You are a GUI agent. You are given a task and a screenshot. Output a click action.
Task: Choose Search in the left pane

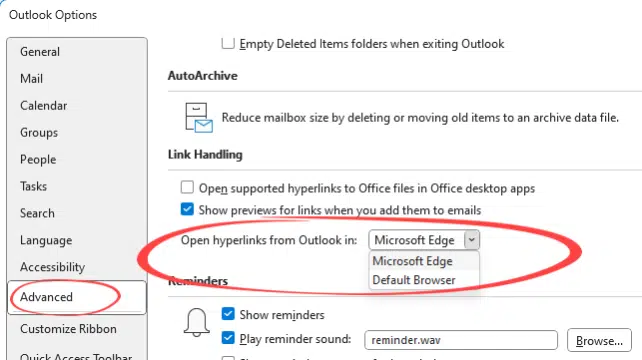(37, 213)
